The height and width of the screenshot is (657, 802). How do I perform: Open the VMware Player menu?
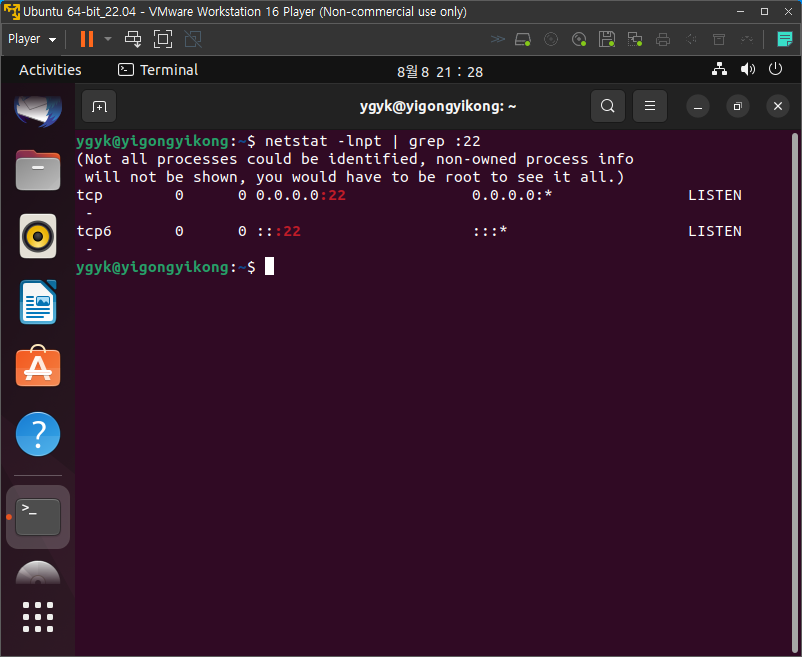32,39
